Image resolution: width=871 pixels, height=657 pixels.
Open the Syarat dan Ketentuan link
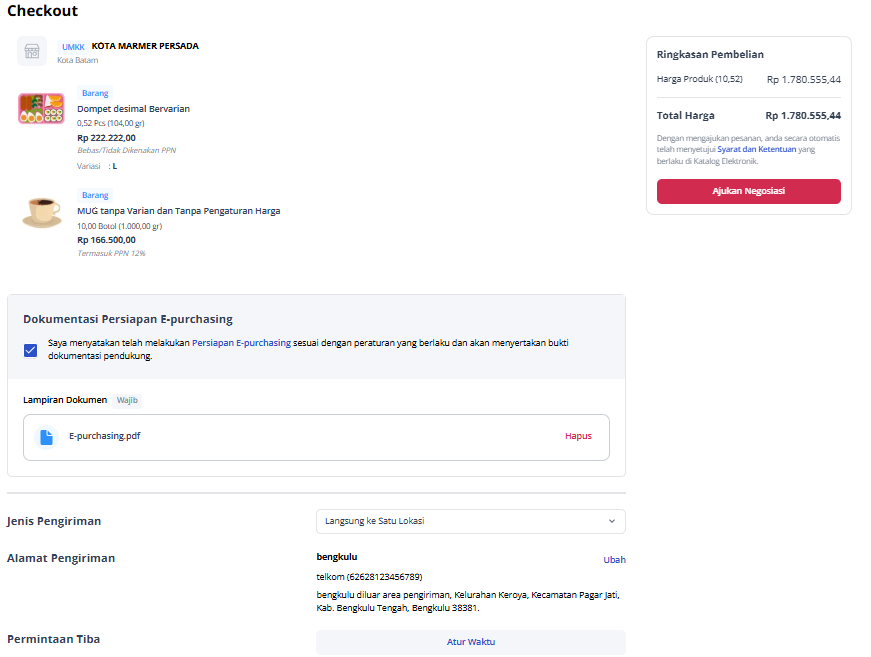[757, 149]
